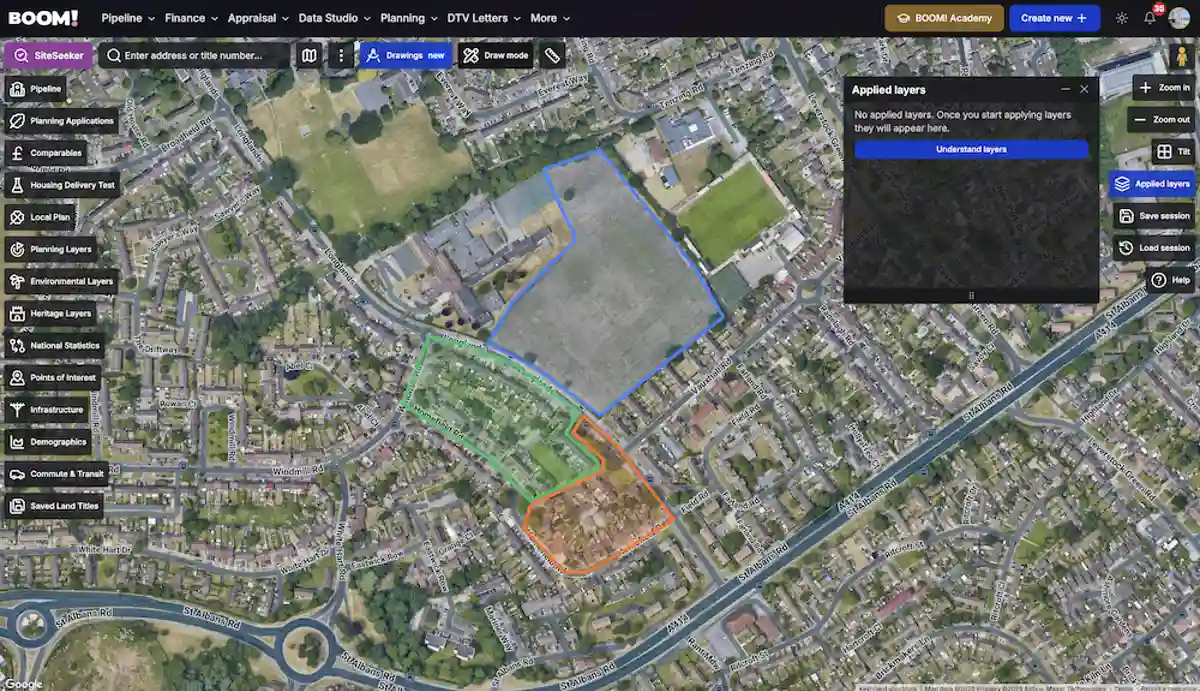The height and width of the screenshot is (691, 1200).
Task: Open the DTV Letters menu
Action: 478,17
